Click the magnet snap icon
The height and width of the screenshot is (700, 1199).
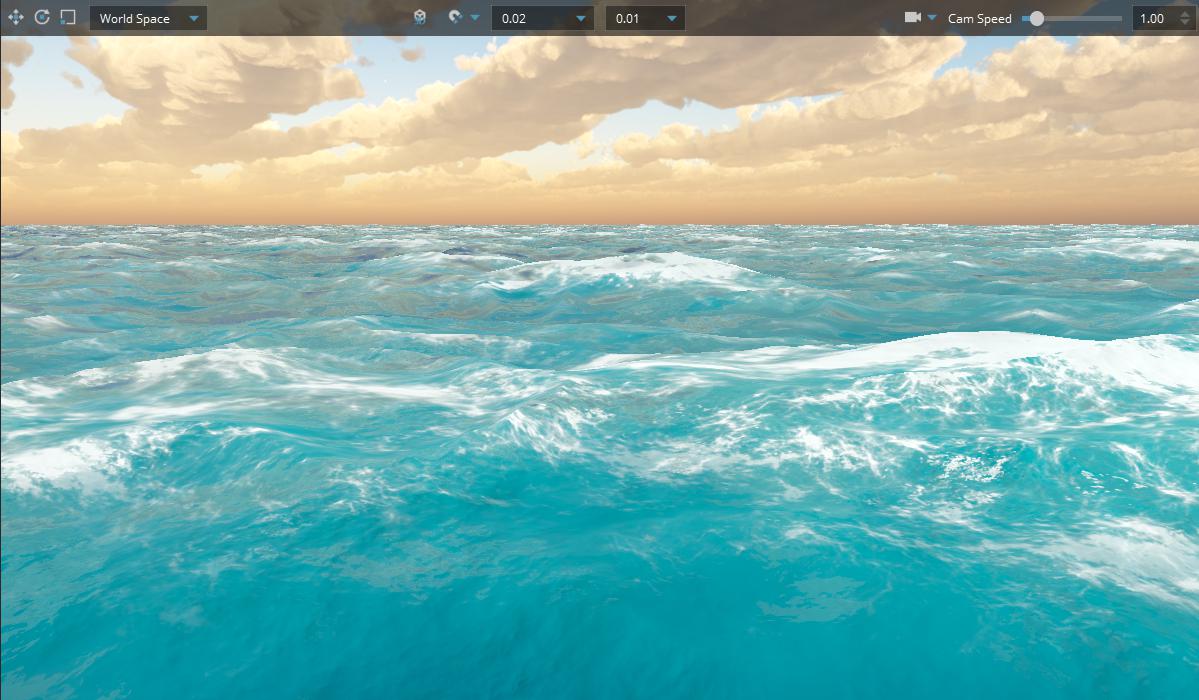(455, 18)
